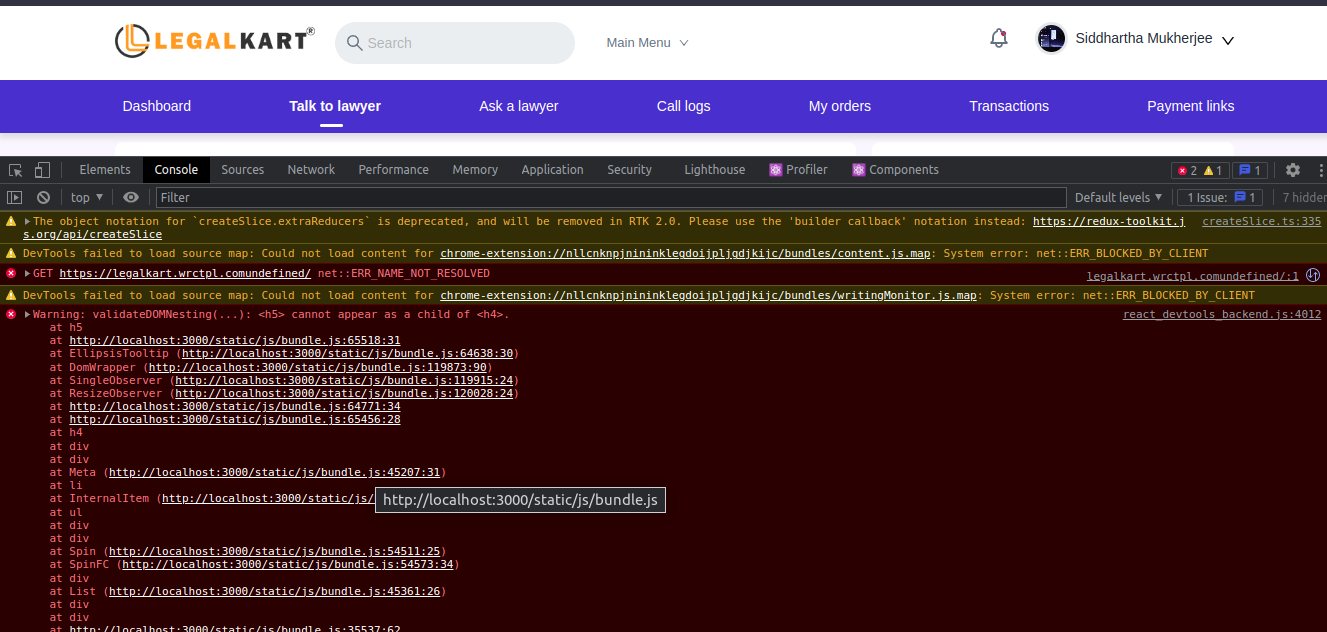Click the messages count badge in DevTools

(1249, 170)
